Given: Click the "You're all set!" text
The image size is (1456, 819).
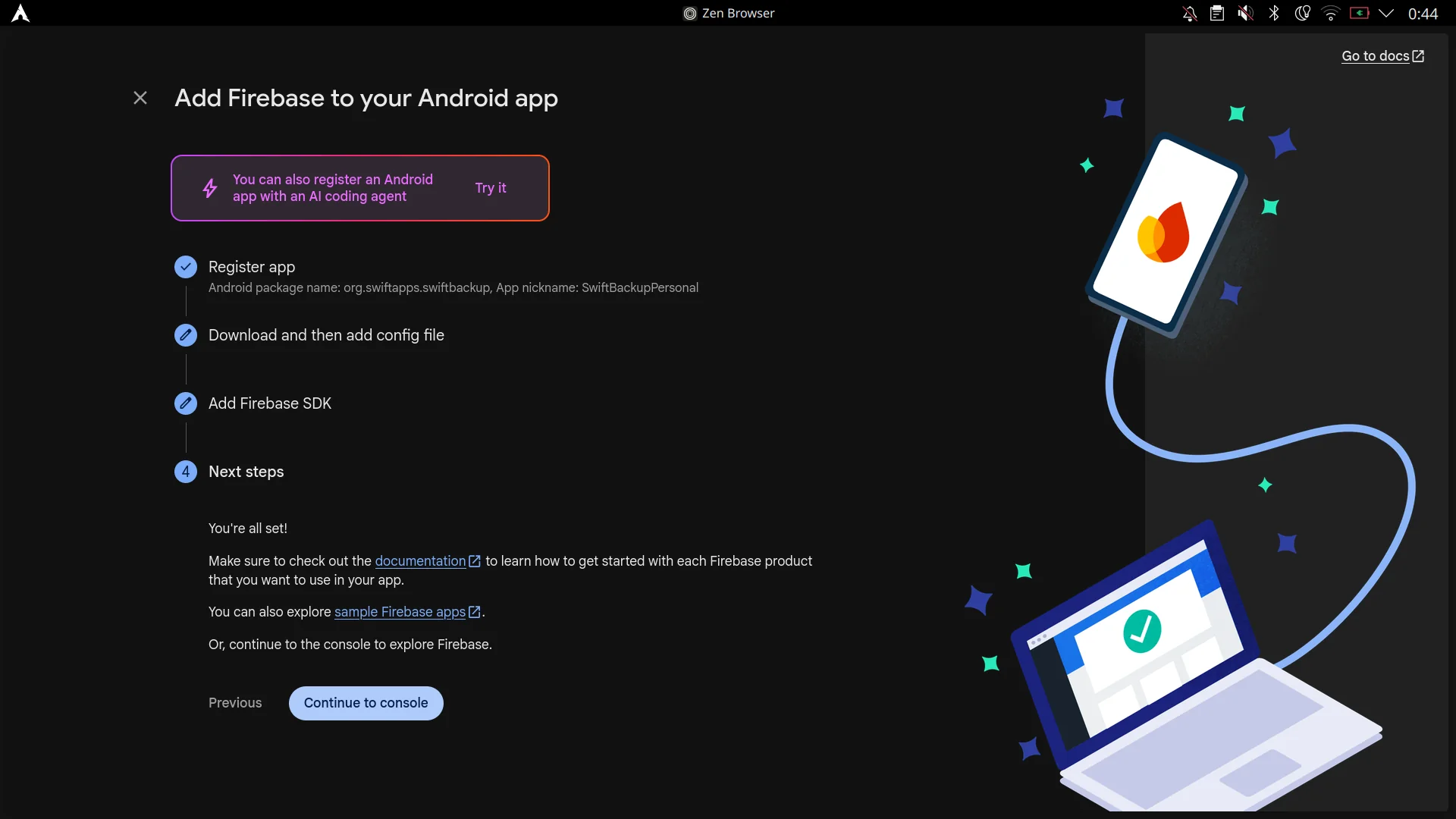Looking at the screenshot, I should pyautogui.click(x=248, y=529).
